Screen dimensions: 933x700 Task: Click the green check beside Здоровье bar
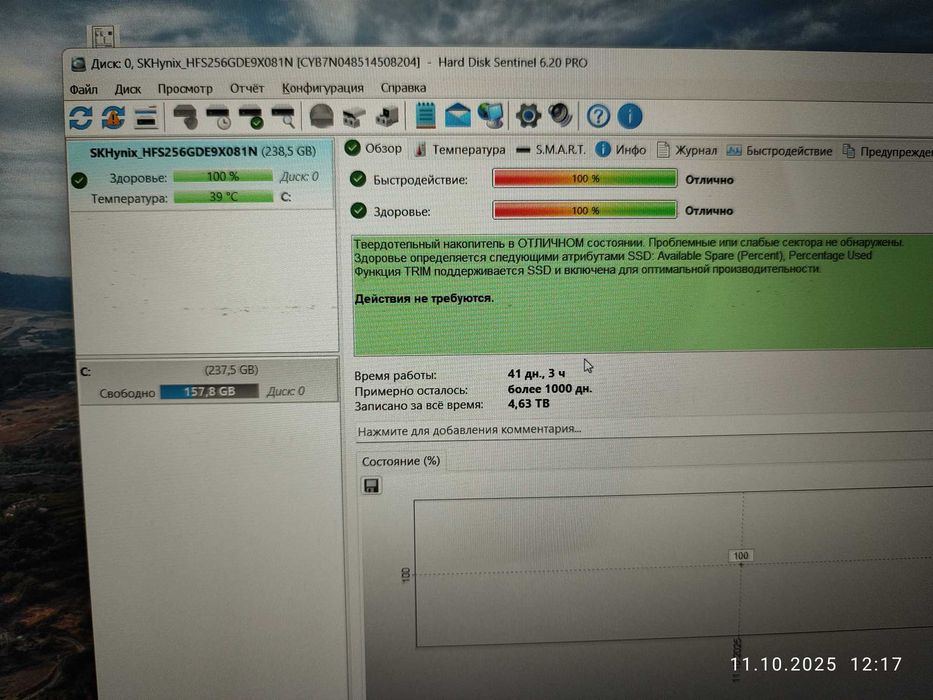(x=358, y=210)
